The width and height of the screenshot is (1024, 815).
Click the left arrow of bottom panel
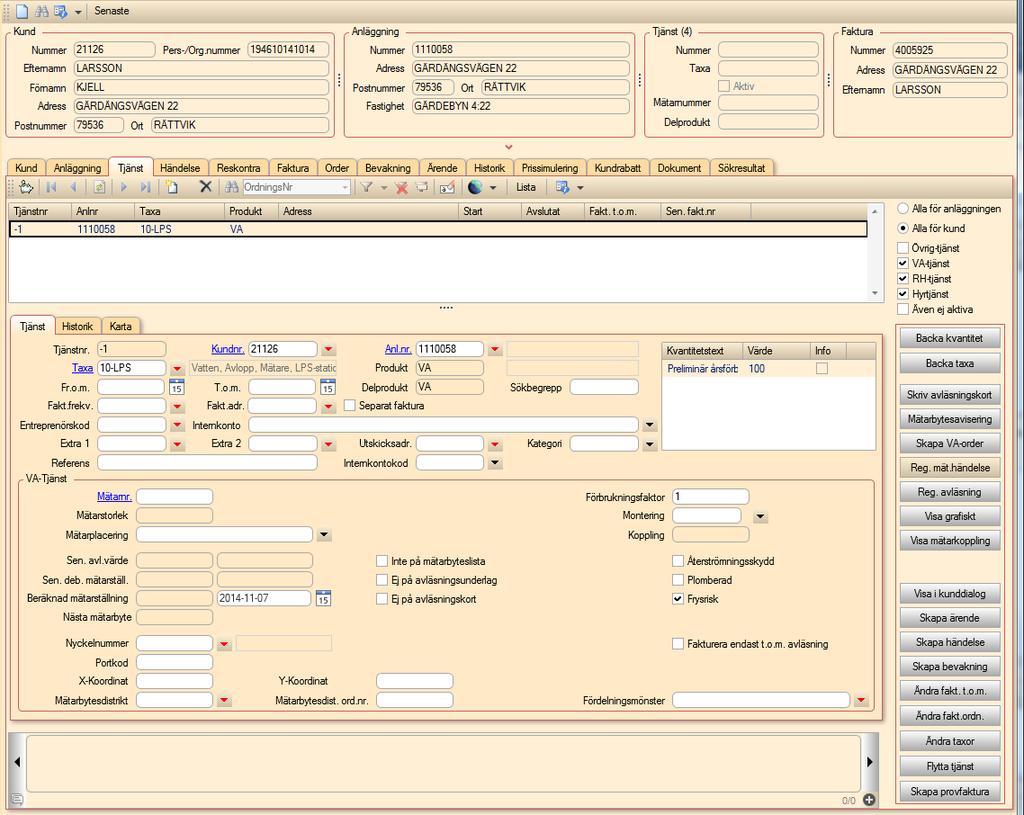17,761
